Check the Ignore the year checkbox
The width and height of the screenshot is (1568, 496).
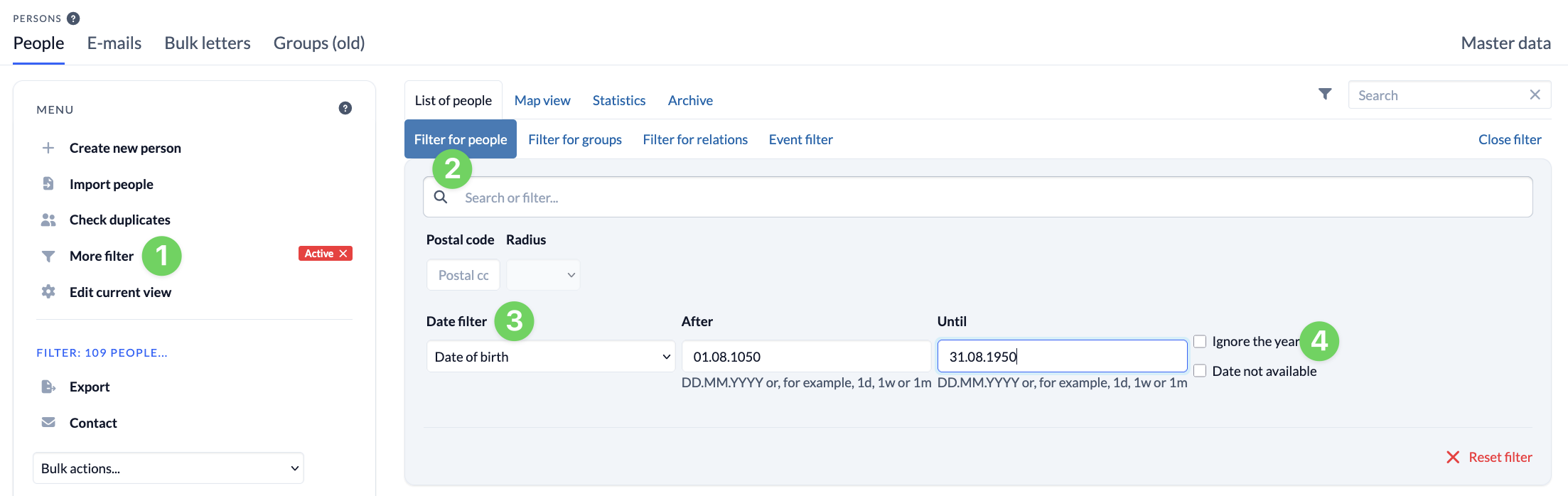[1200, 341]
